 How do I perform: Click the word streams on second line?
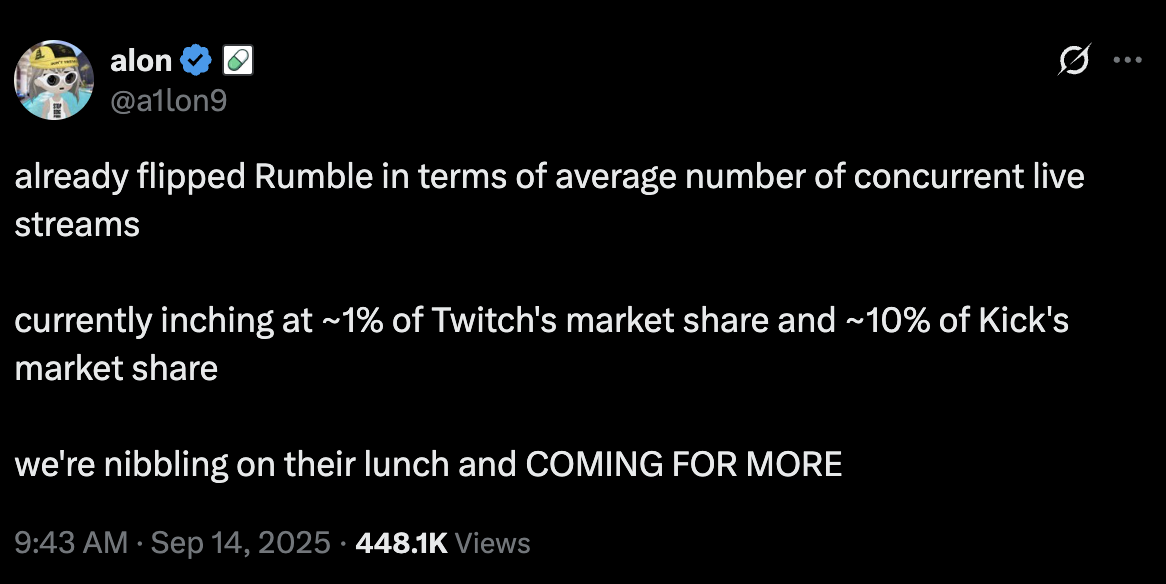pyautogui.click(x=77, y=225)
